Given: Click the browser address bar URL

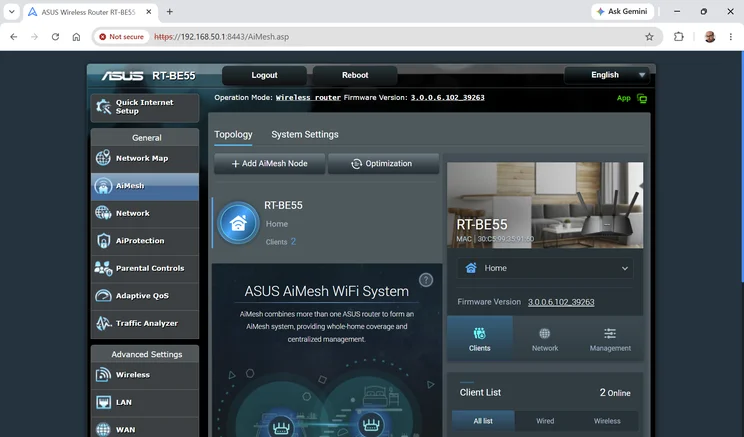Looking at the screenshot, I should click(222, 37).
